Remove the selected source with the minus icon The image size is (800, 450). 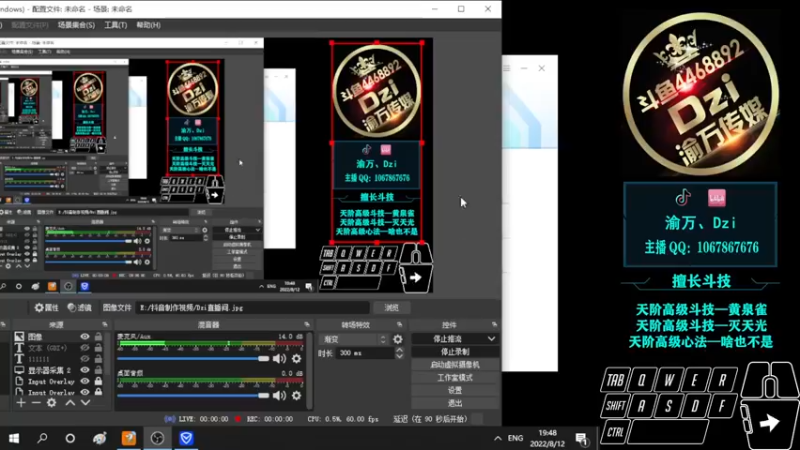click(x=36, y=403)
